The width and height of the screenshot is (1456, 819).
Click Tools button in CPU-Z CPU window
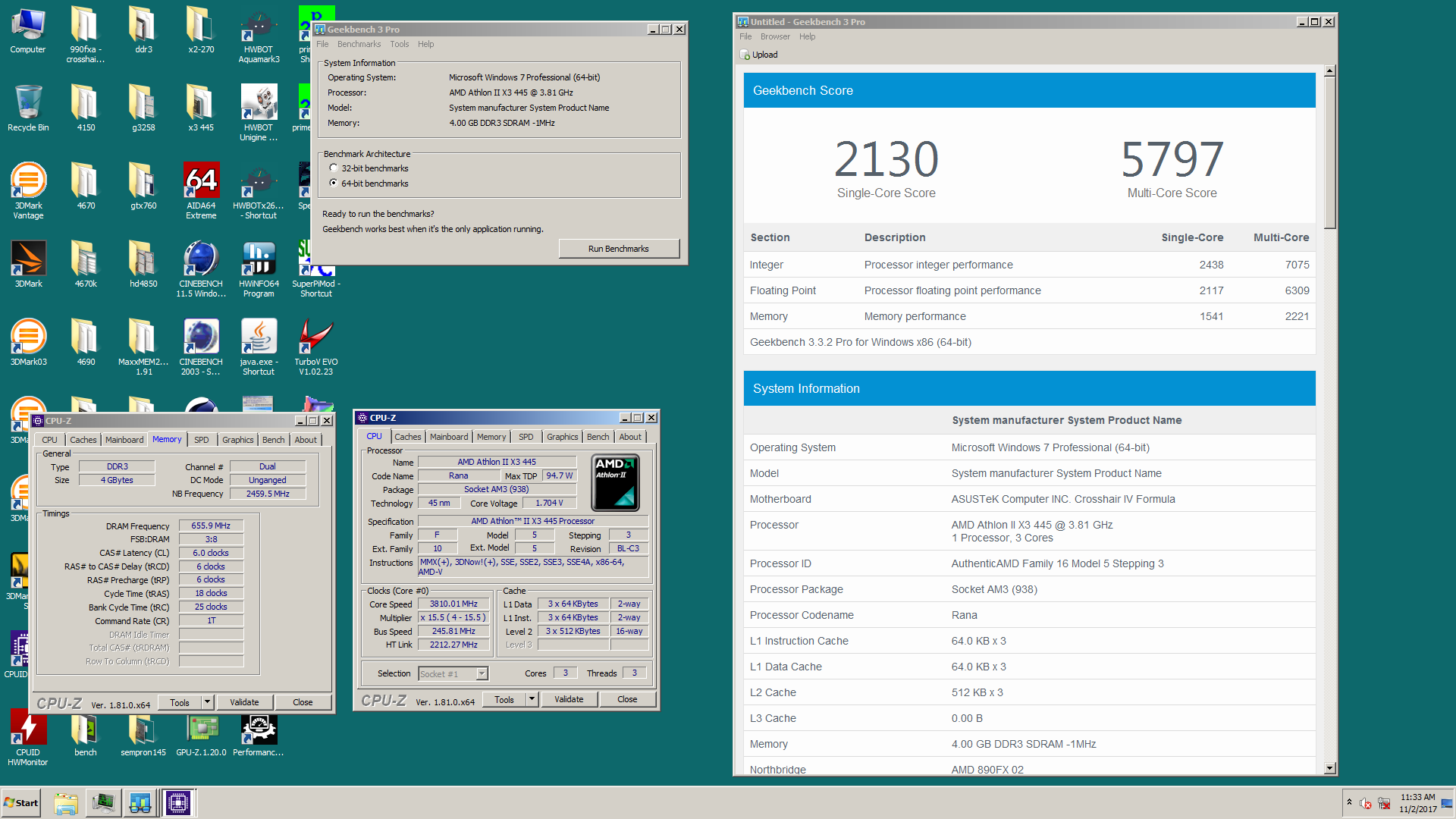(x=504, y=699)
